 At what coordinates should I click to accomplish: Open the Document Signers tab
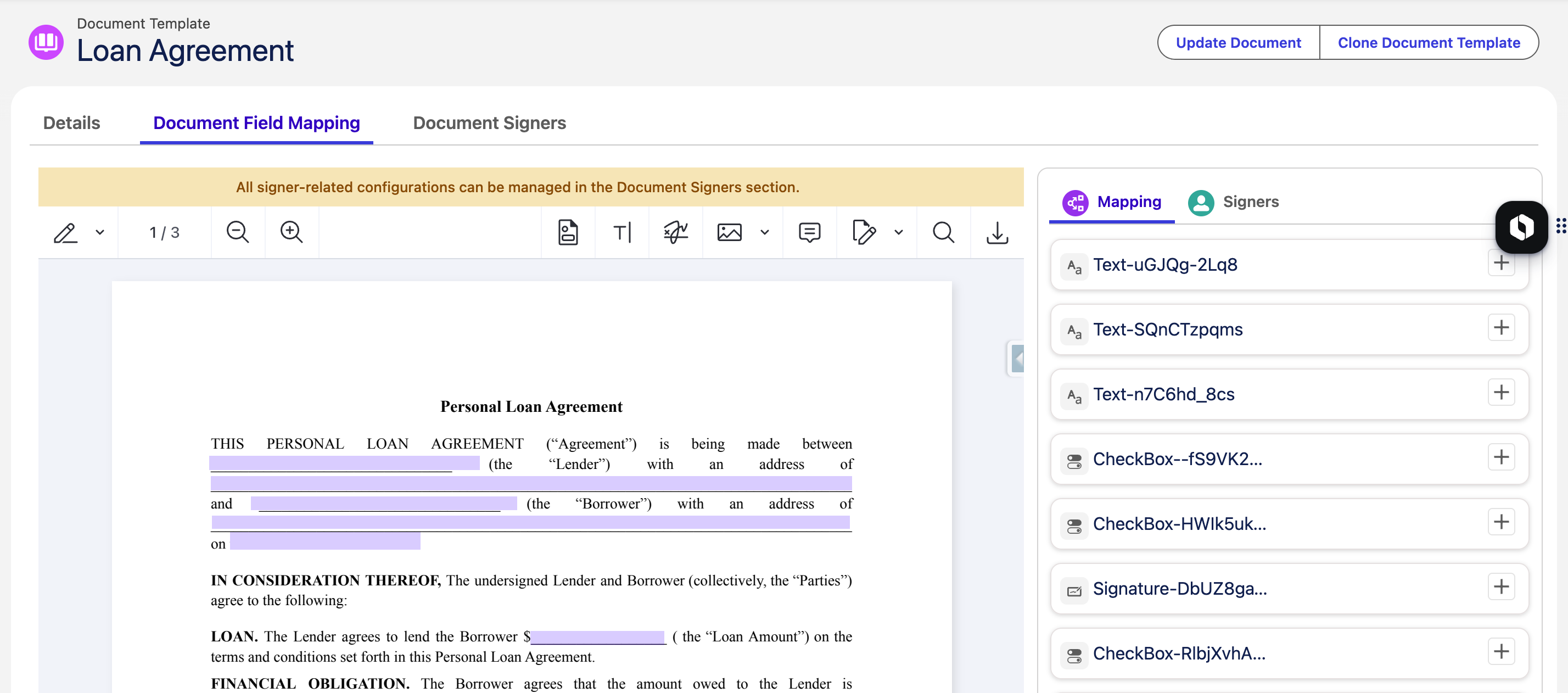pos(489,123)
